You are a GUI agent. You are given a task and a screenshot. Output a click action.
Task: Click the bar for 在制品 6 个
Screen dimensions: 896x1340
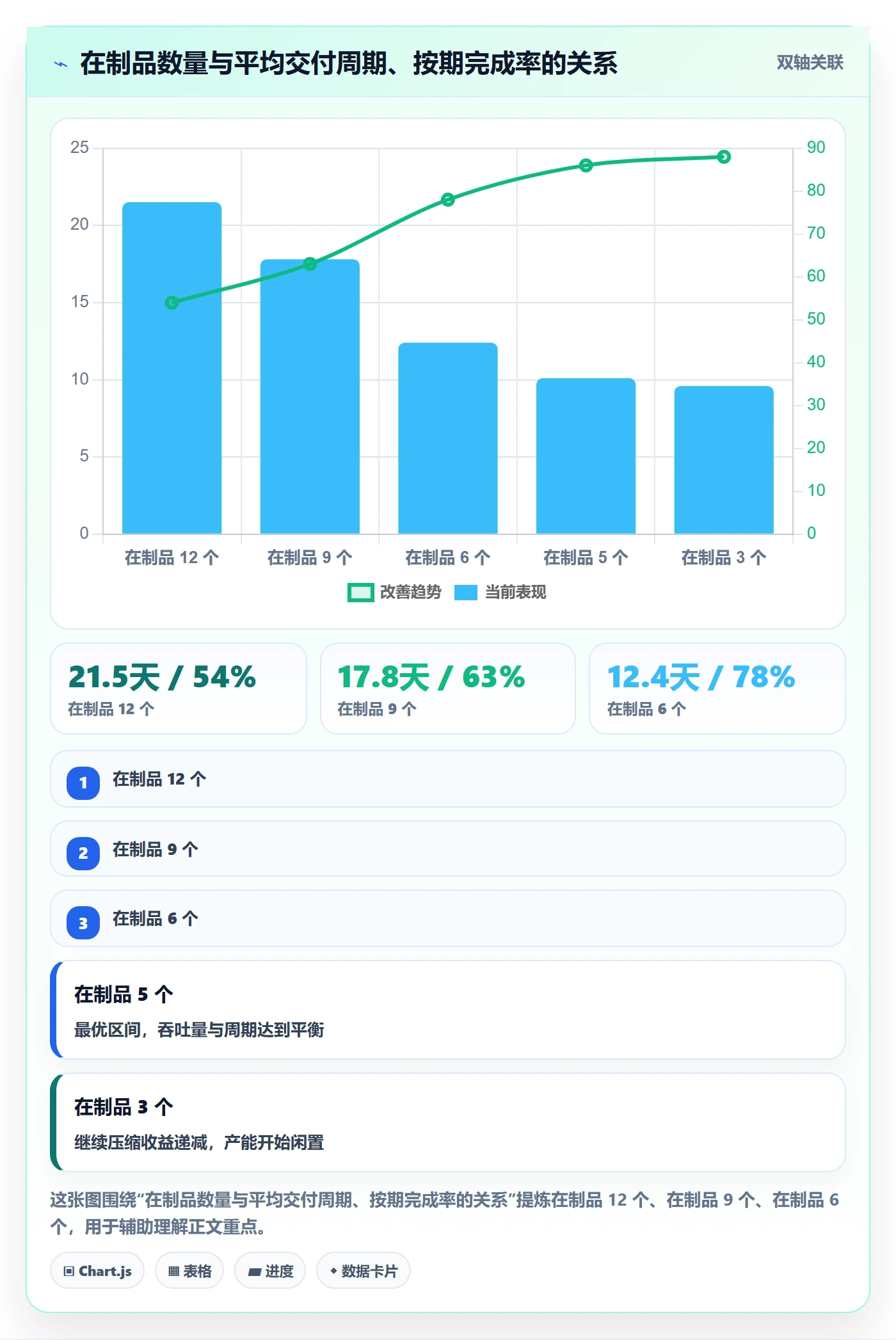click(x=448, y=438)
